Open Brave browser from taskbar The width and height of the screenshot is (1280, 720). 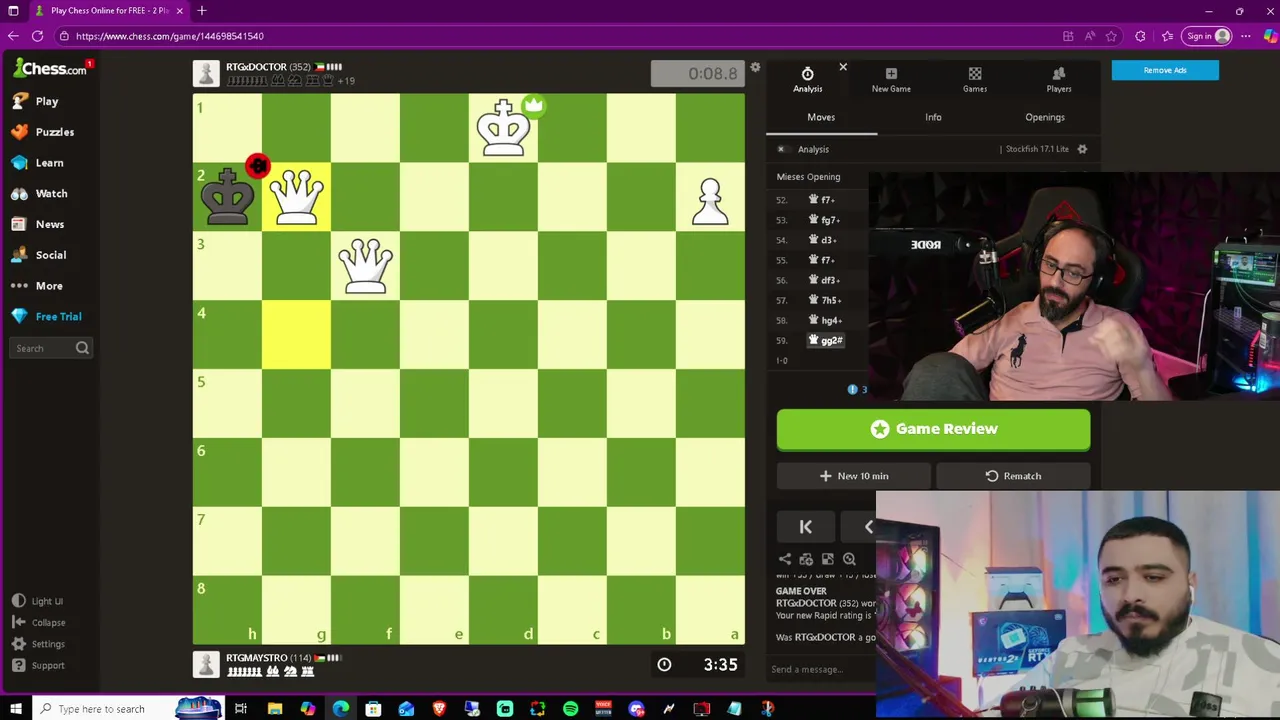click(439, 709)
